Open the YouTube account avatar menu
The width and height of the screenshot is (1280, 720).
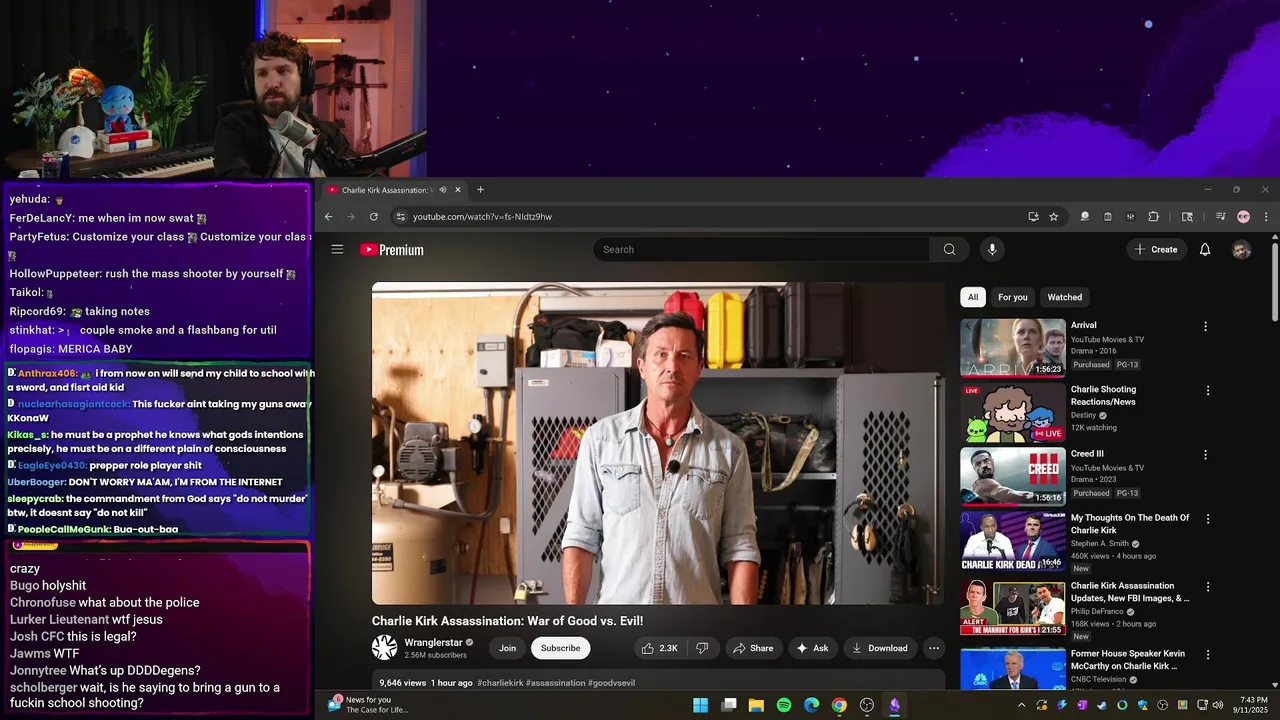(1241, 249)
